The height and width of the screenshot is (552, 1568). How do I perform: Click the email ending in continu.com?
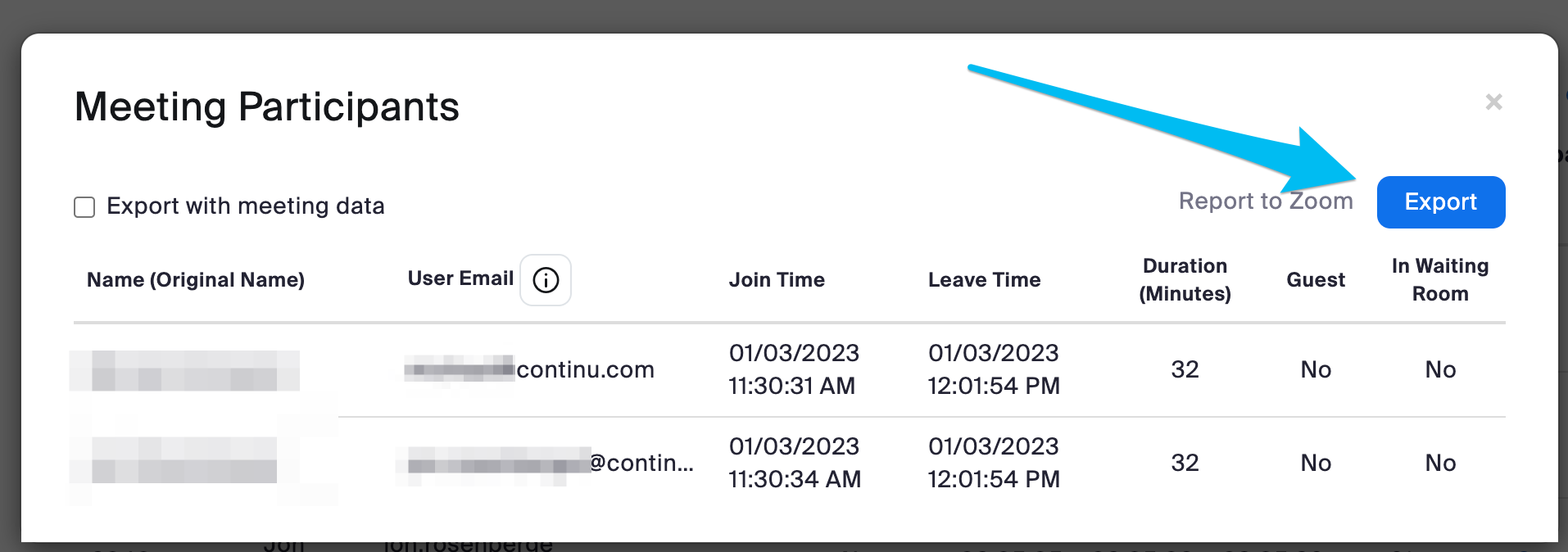pos(529,370)
